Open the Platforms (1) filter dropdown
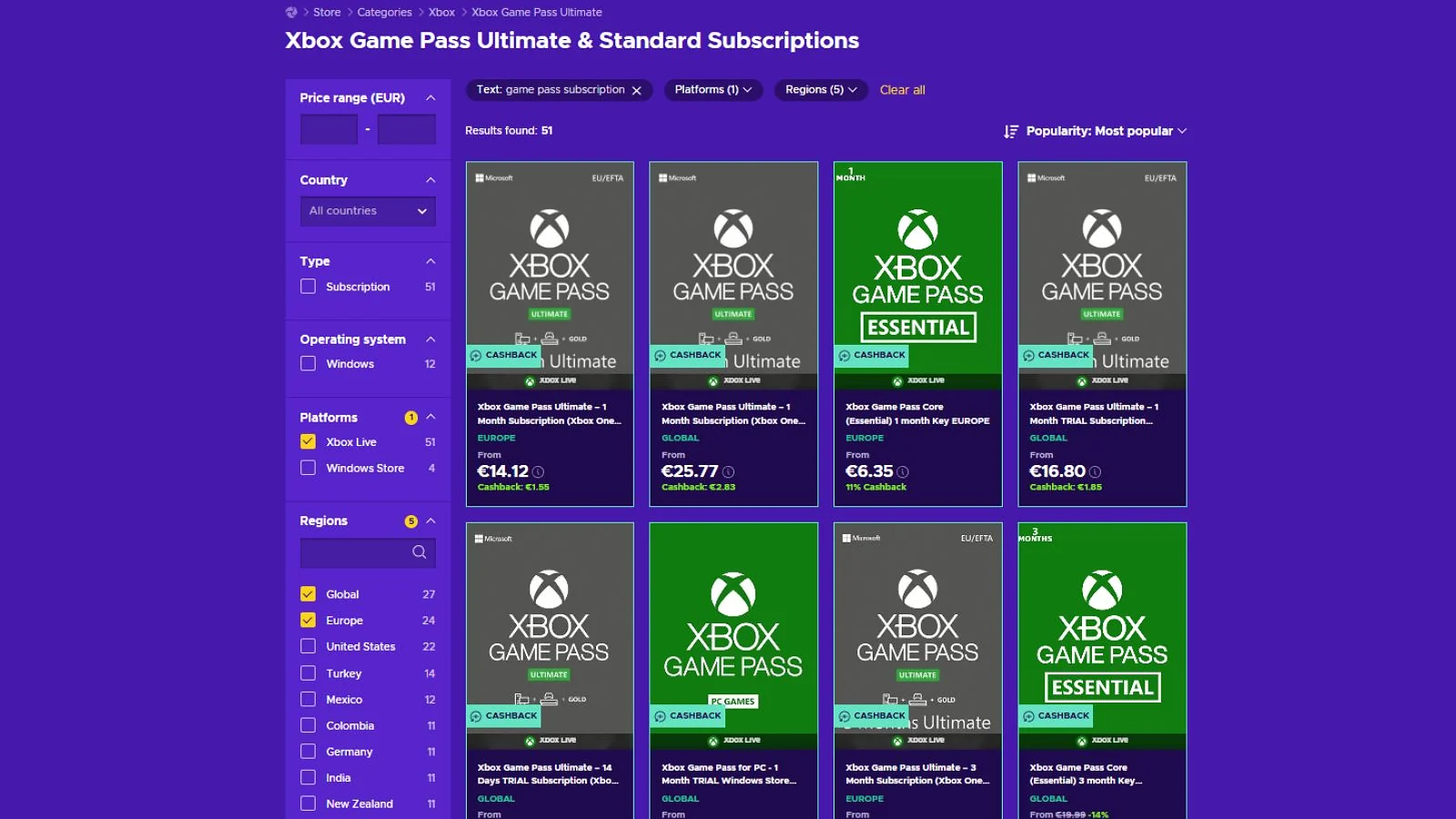The image size is (1456, 819). click(713, 90)
